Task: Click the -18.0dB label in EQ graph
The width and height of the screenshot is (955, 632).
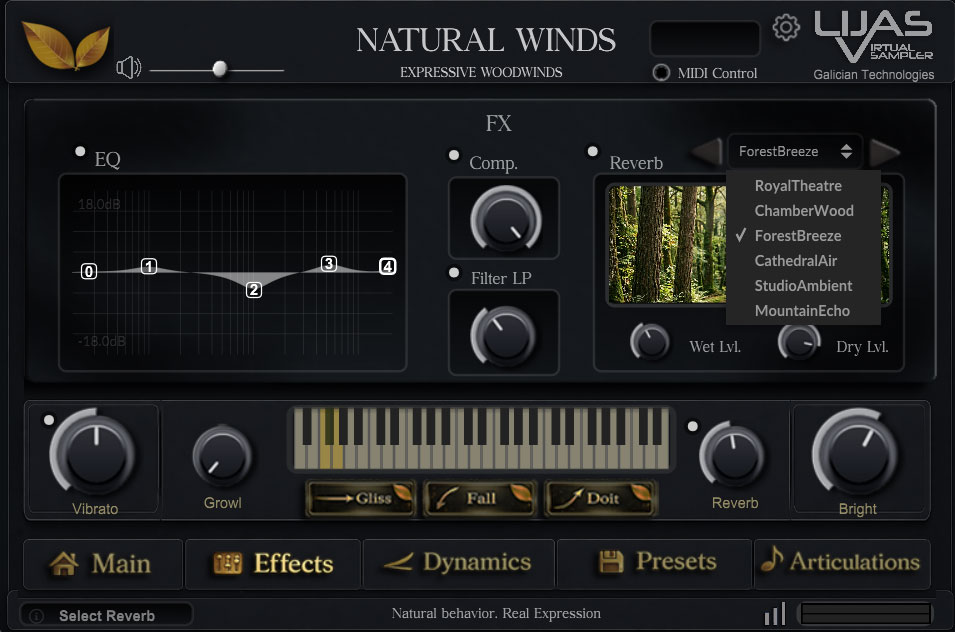Action: pos(102,341)
